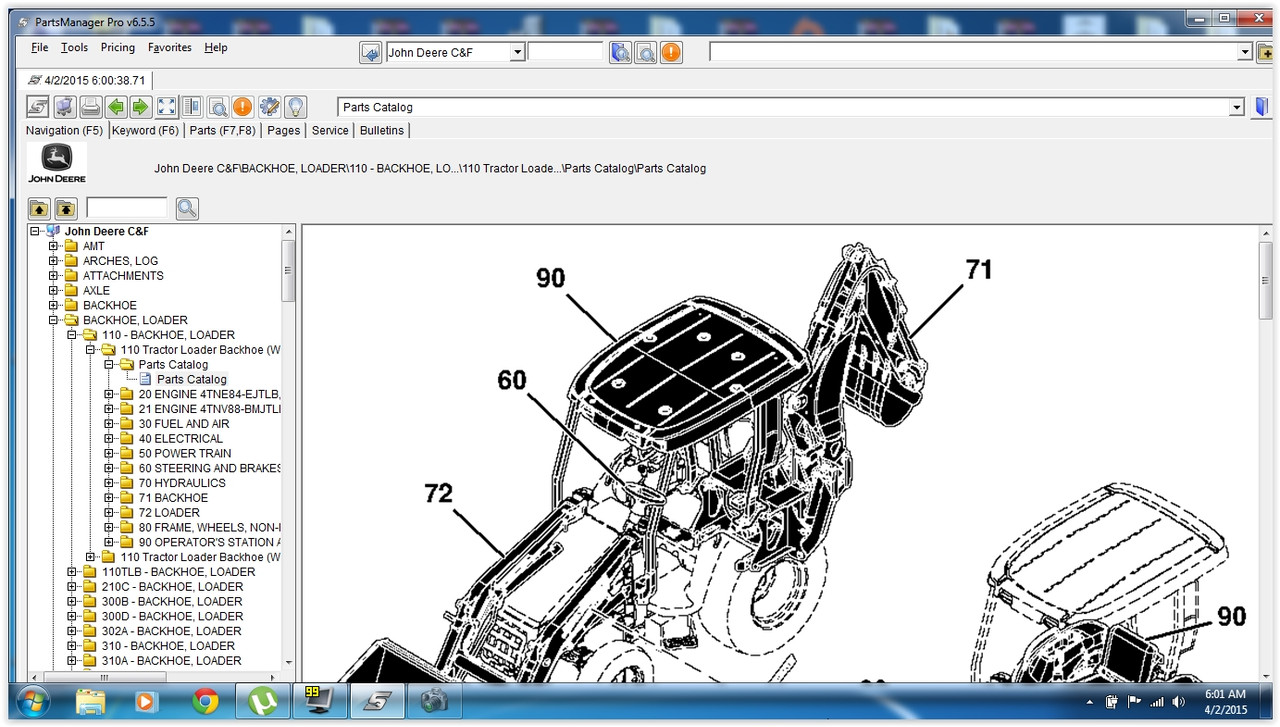Open the Windows Start menu
This screenshot has width=1280, height=727.
(33, 702)
